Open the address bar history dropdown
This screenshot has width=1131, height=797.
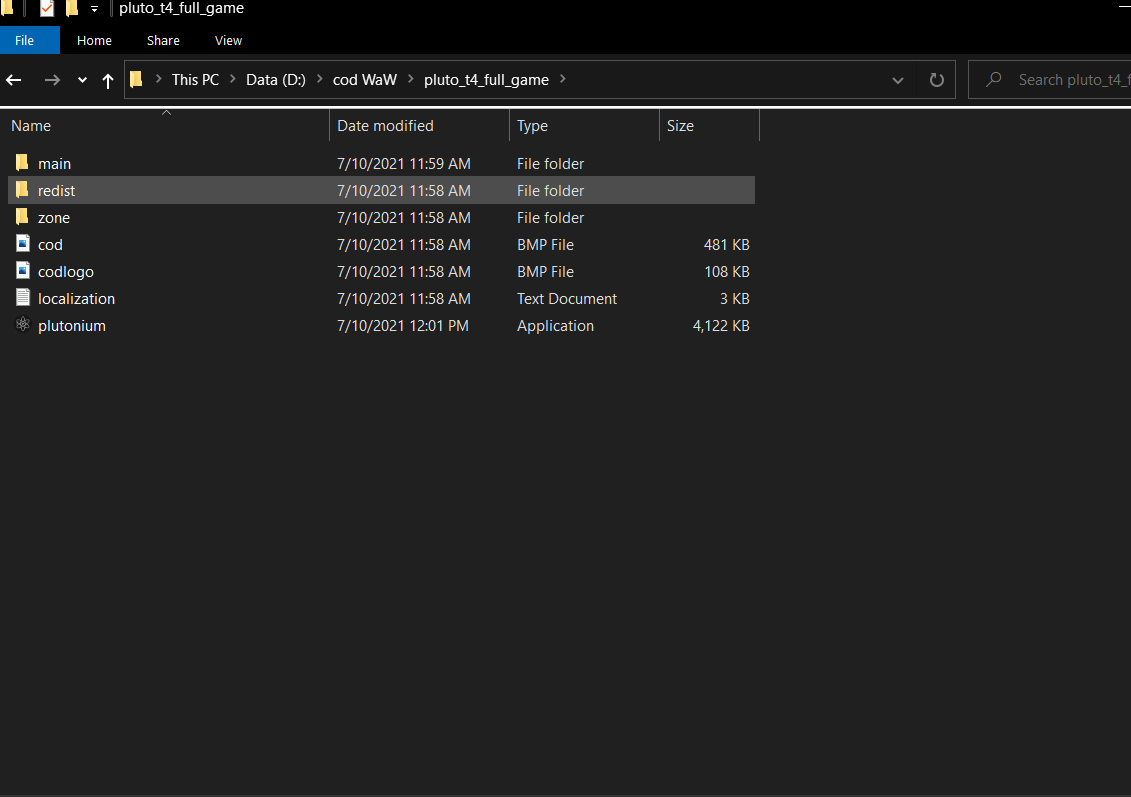click(x=898, y=80)
